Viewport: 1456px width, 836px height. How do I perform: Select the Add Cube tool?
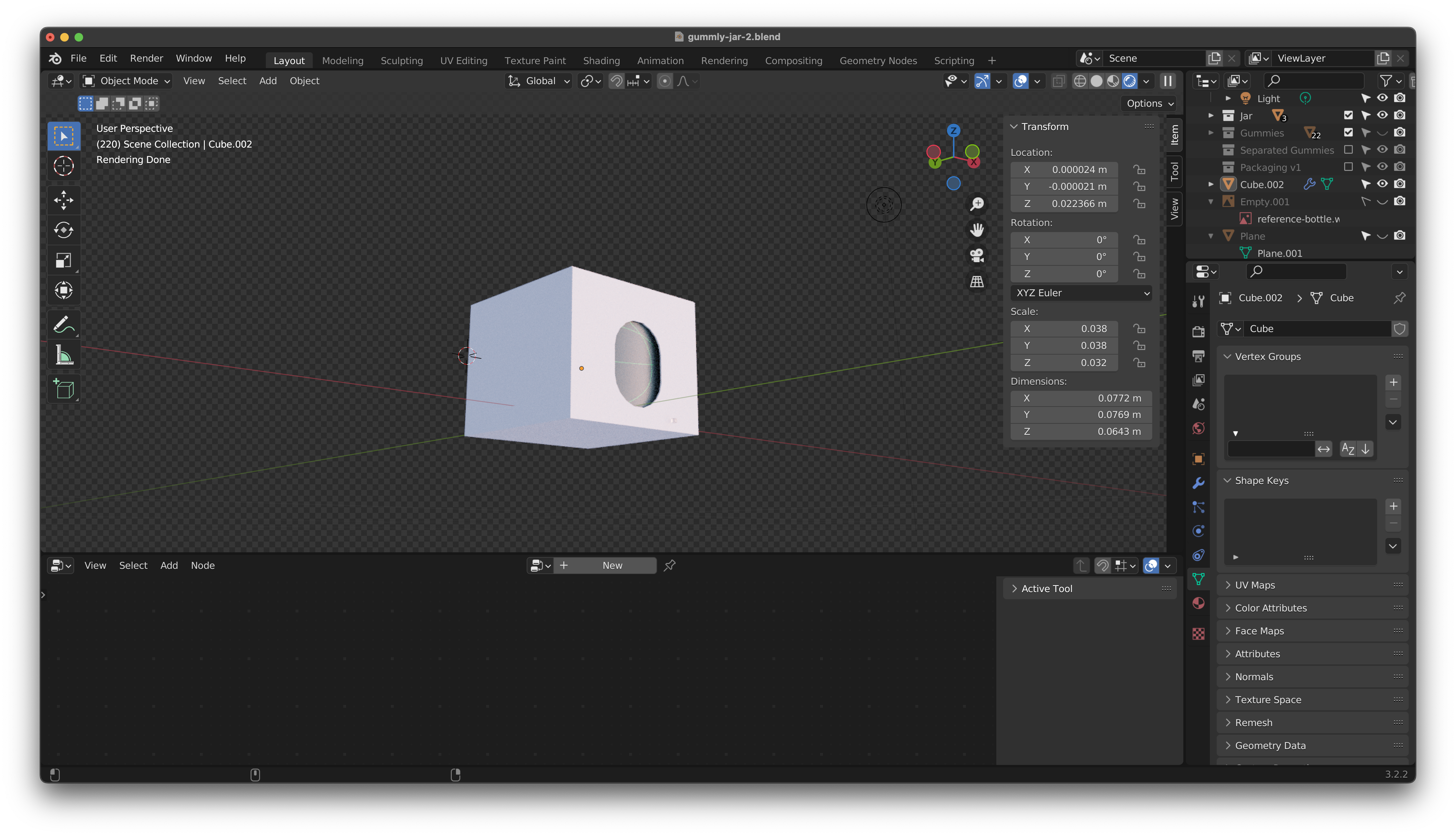(63, 389)
